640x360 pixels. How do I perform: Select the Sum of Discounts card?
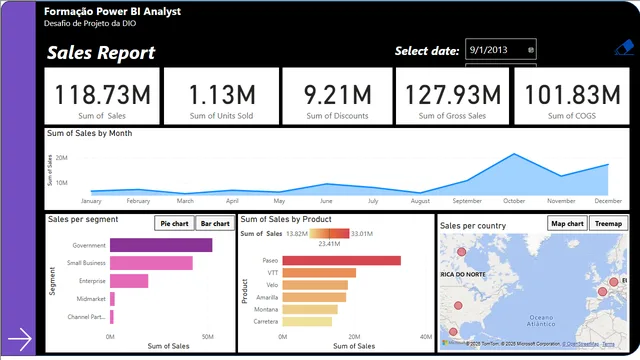point(337,96)
